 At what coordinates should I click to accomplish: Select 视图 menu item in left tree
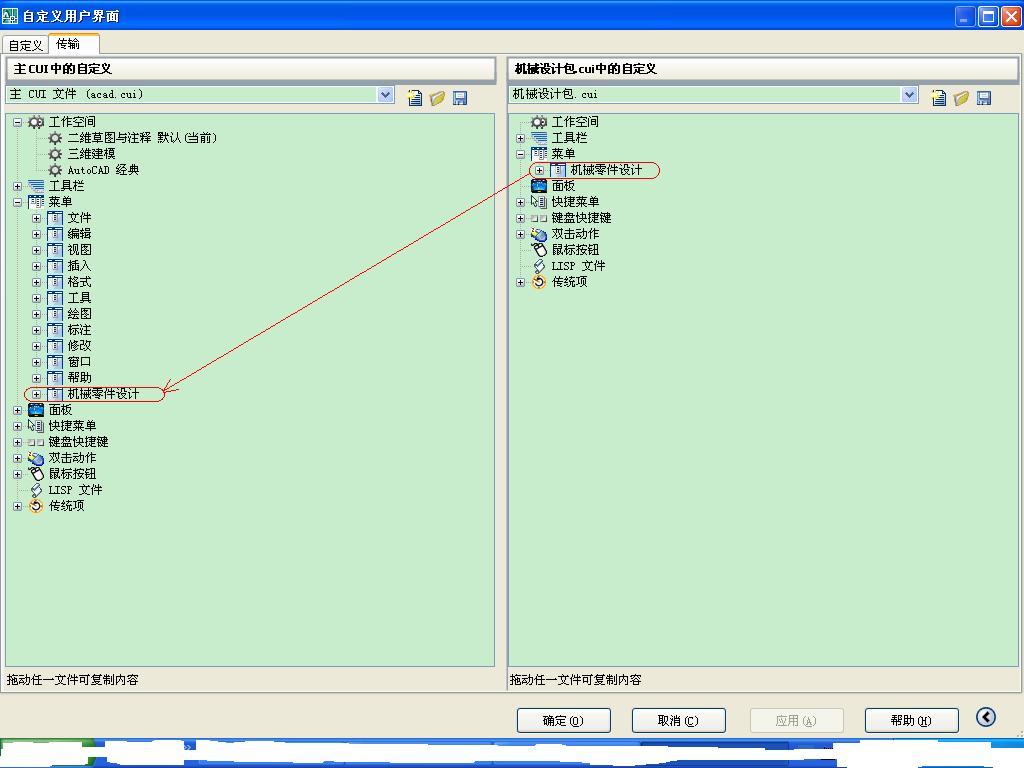[79, 249]
